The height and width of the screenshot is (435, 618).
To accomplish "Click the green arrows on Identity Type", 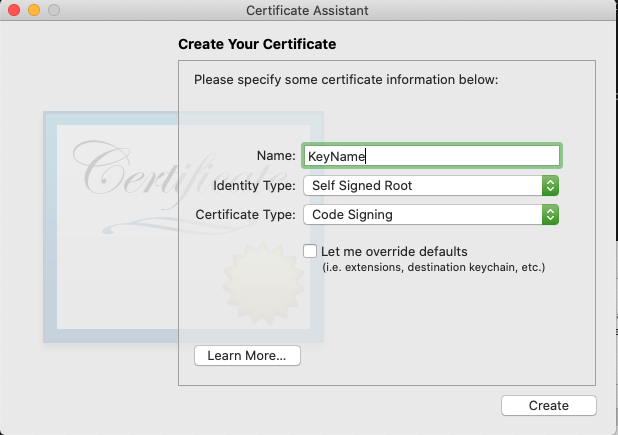I will click(549, 185).
